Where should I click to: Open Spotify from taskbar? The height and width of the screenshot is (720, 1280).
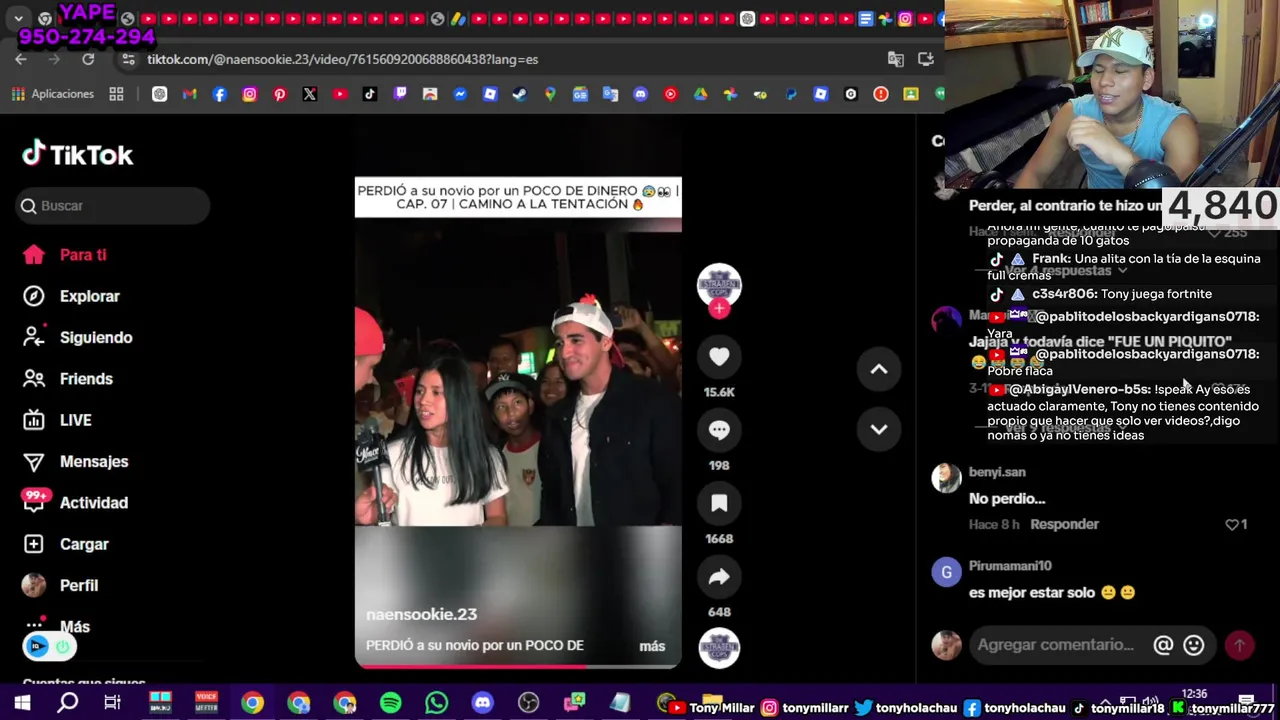click(391, 703)
